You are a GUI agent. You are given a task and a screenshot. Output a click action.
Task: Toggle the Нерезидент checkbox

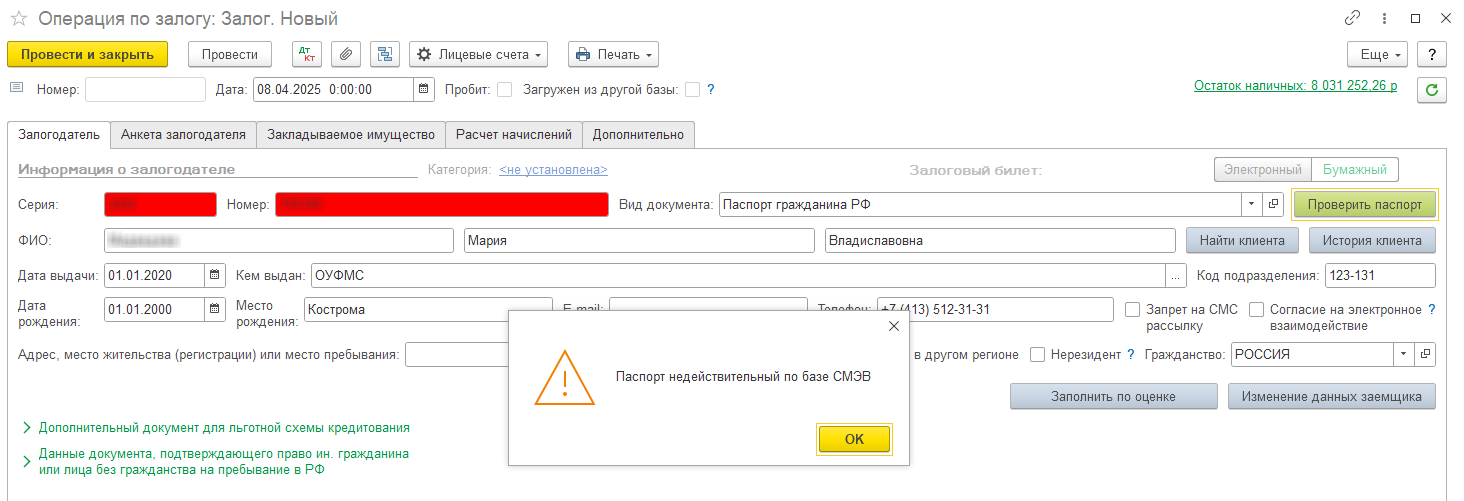tap(1038, 354)
